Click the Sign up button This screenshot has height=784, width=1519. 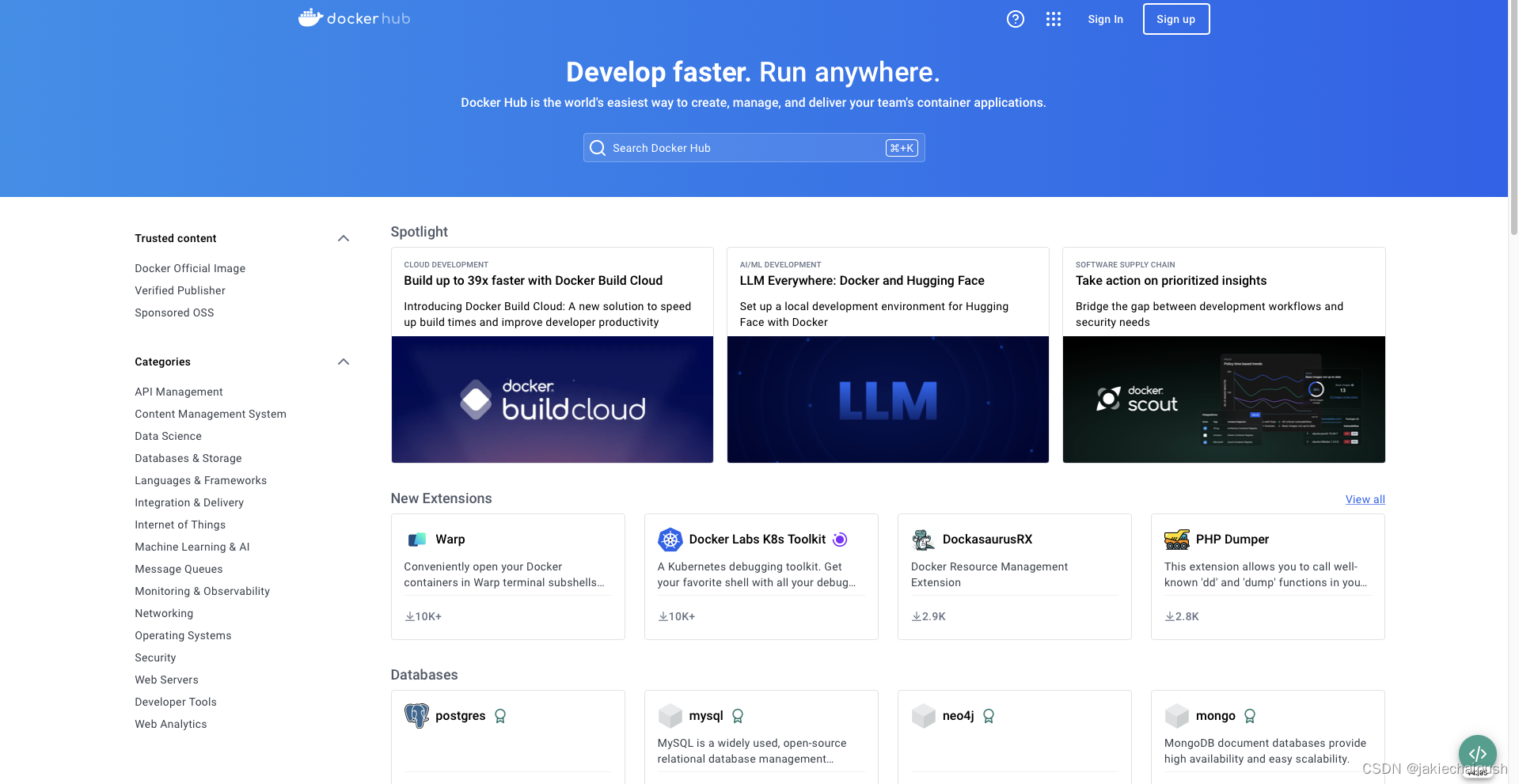[x=1176, y=19]
